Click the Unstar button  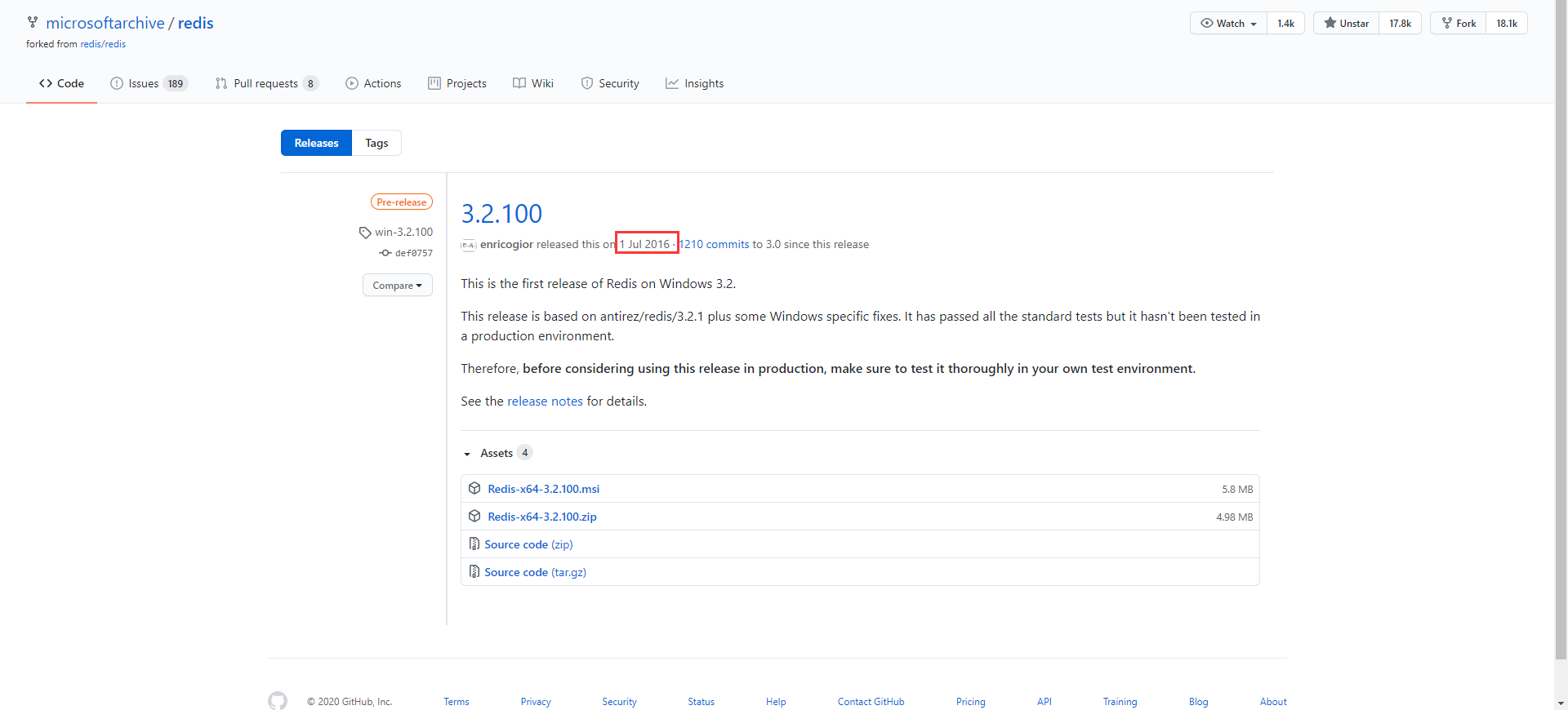(x=1346, y=23)
